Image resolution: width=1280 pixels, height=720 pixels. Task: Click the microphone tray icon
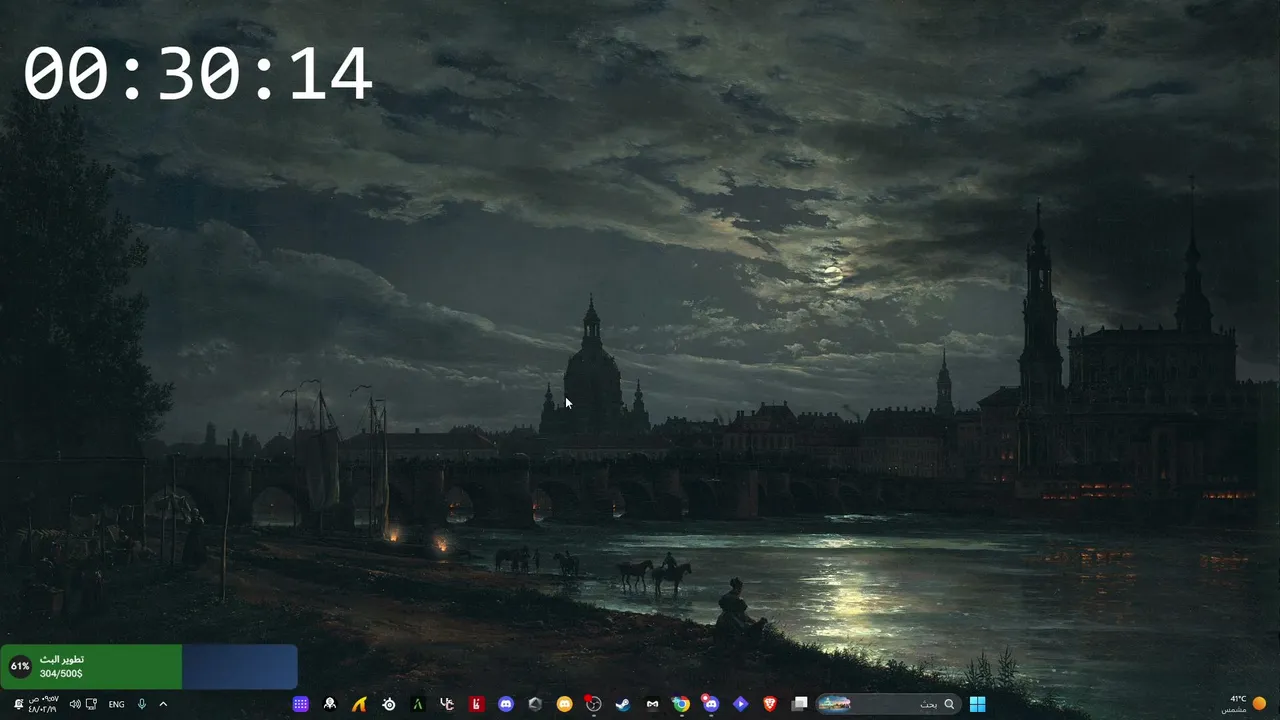coord(142,704)
